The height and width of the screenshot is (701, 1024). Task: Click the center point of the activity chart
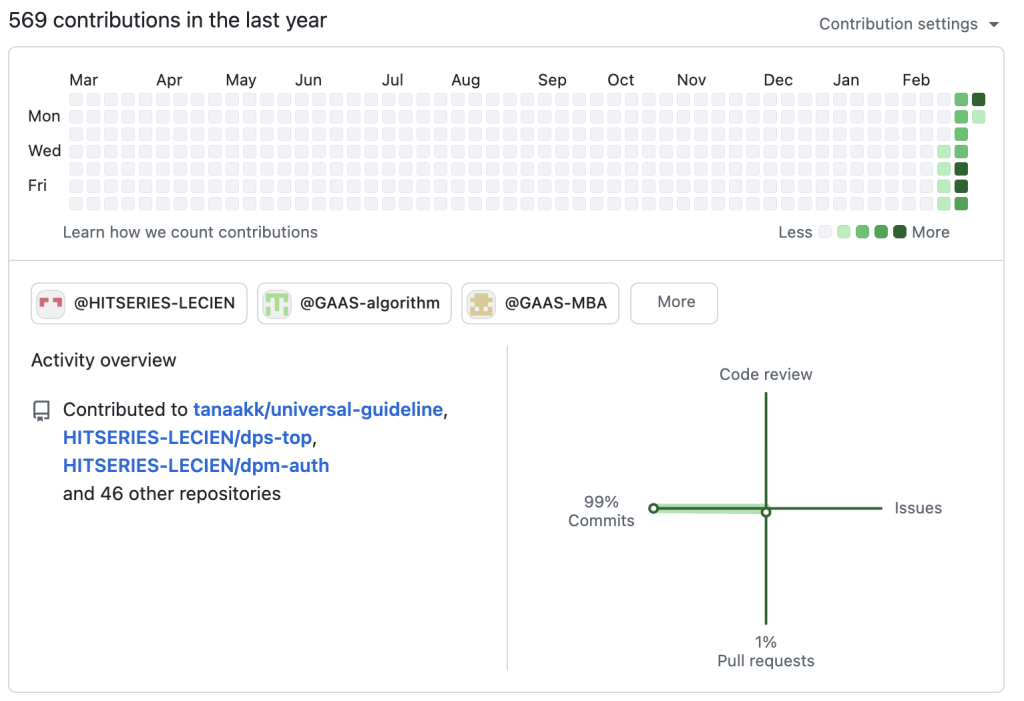coord(766,511)
